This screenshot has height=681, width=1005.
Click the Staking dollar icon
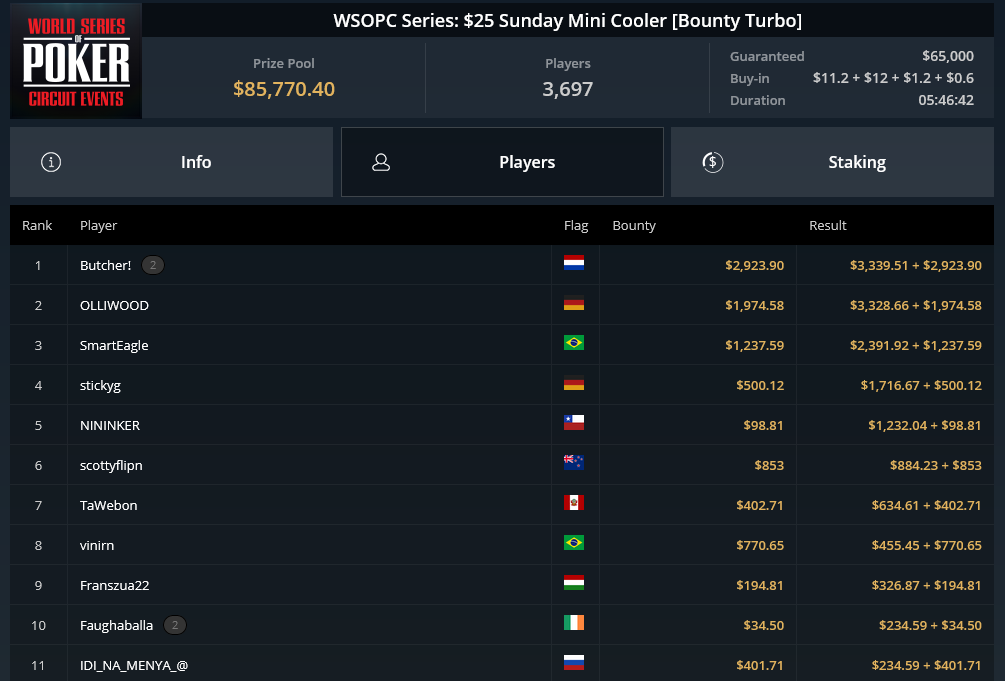tap(713, 162)
